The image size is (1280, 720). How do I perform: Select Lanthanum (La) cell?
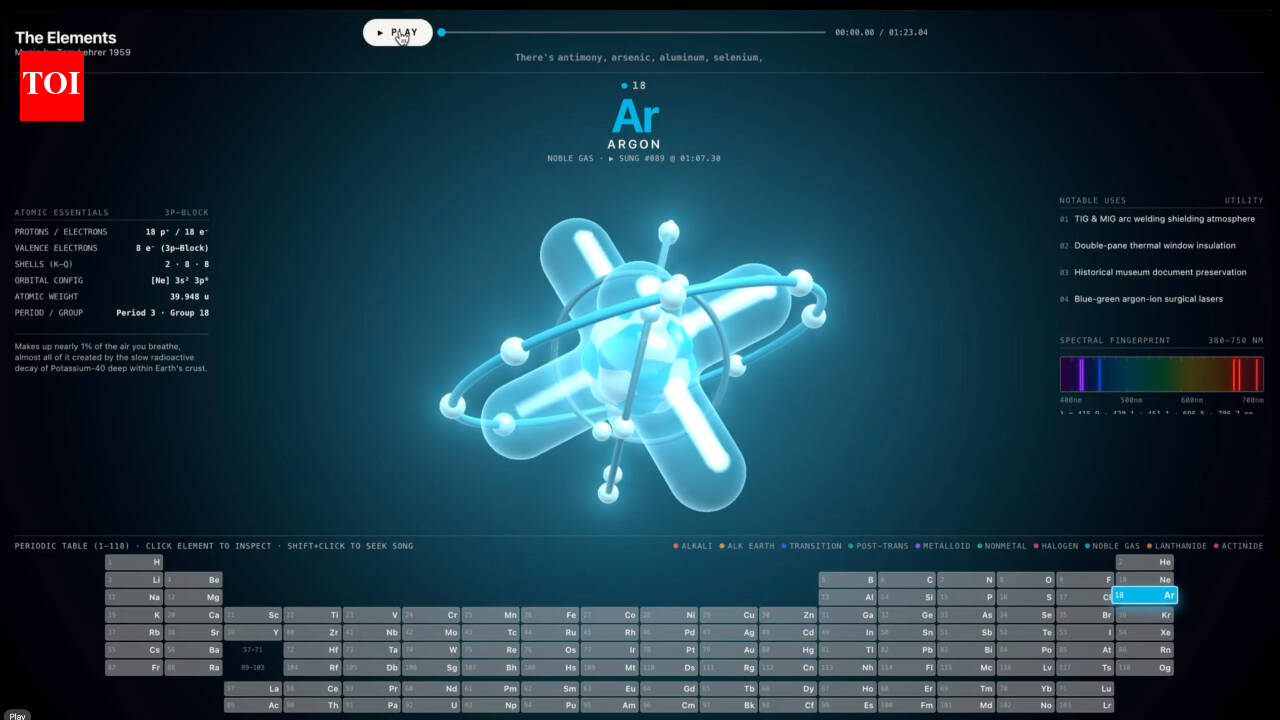click(x=253, y=688)
